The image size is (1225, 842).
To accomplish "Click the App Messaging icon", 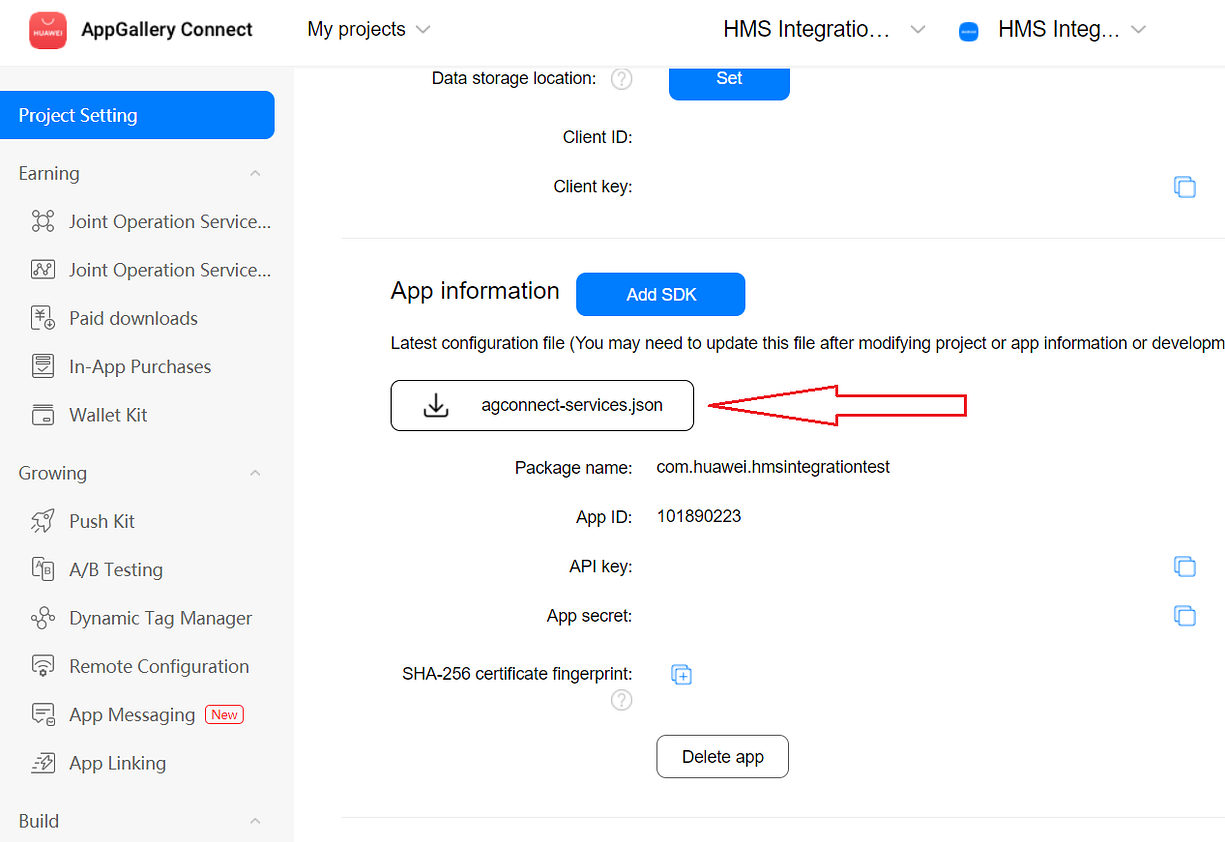I will [x=43, y=714].
